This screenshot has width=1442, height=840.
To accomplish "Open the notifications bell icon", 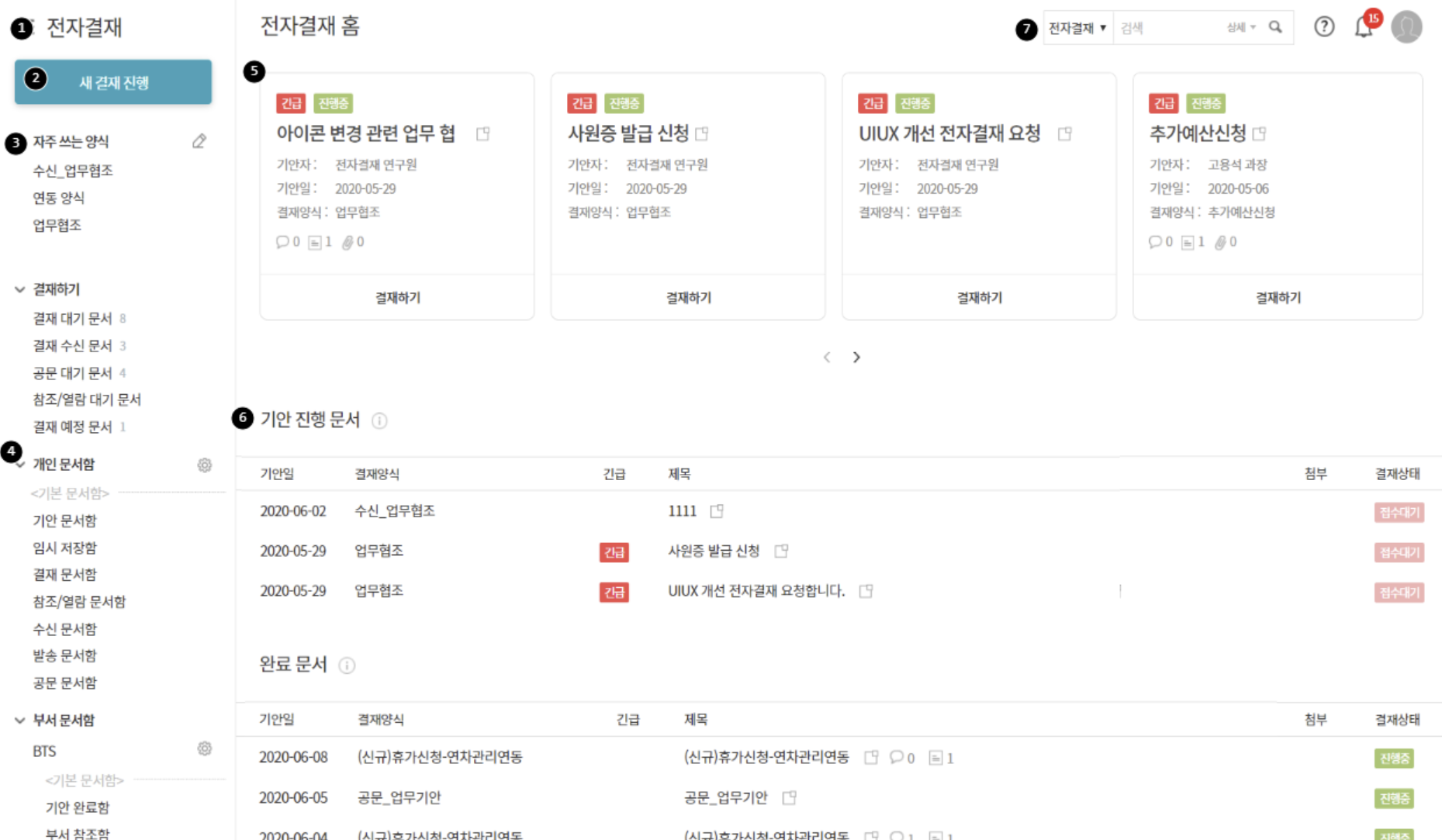I will pos(1363,28).
